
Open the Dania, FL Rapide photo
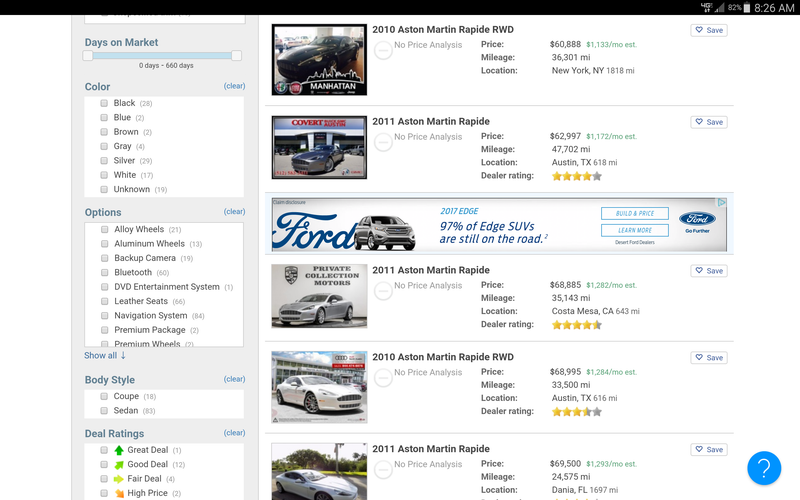pyautogui.click(x=319, y=471)
